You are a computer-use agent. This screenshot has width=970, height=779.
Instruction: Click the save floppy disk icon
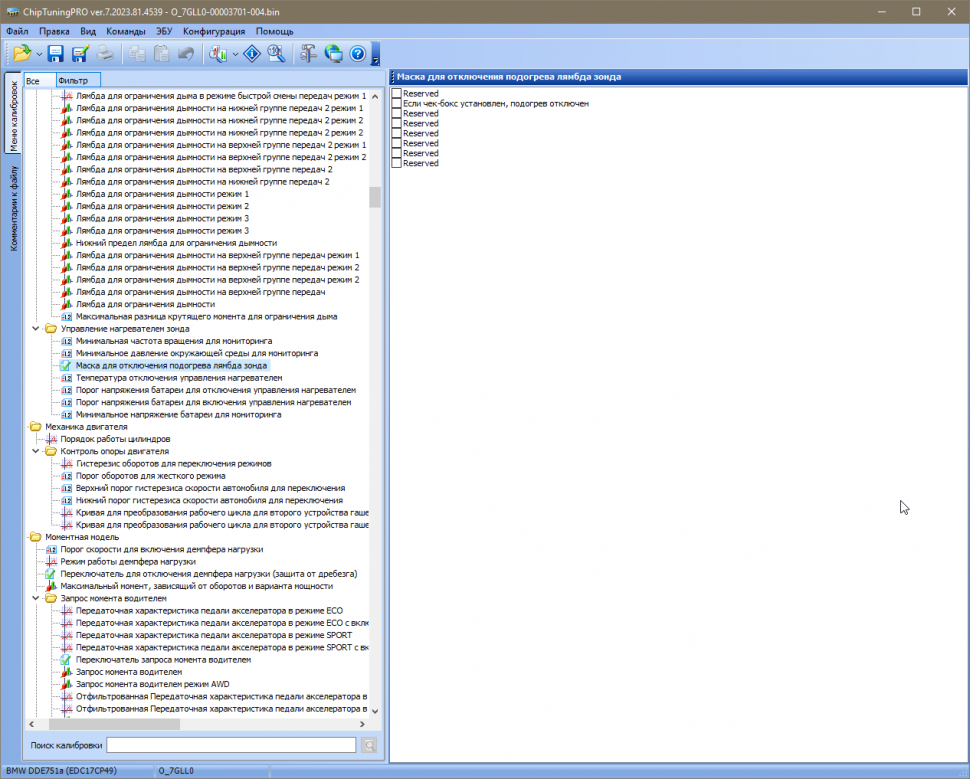pos(56,54)
